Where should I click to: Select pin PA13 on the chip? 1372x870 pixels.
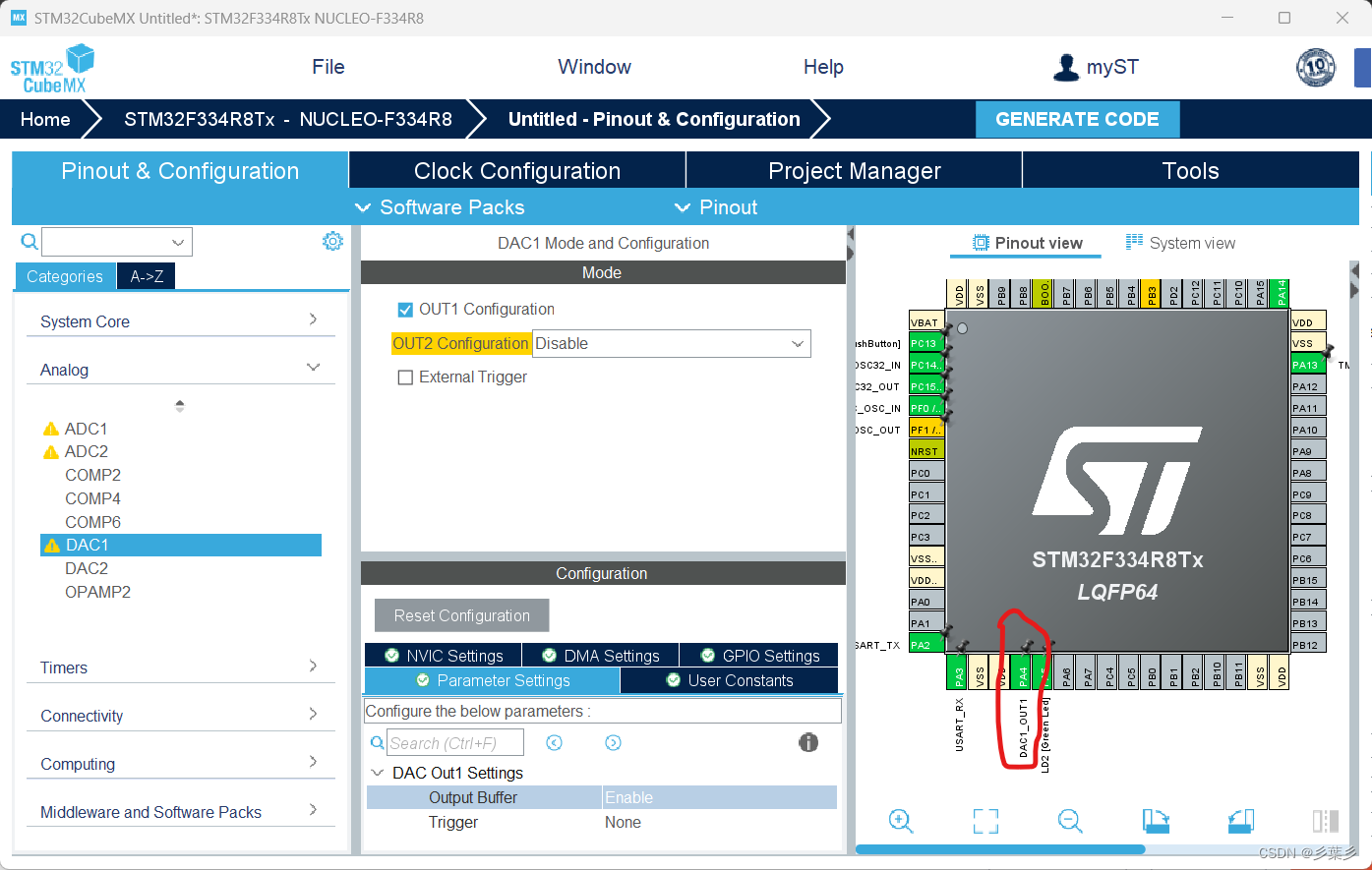(1308, 365)
